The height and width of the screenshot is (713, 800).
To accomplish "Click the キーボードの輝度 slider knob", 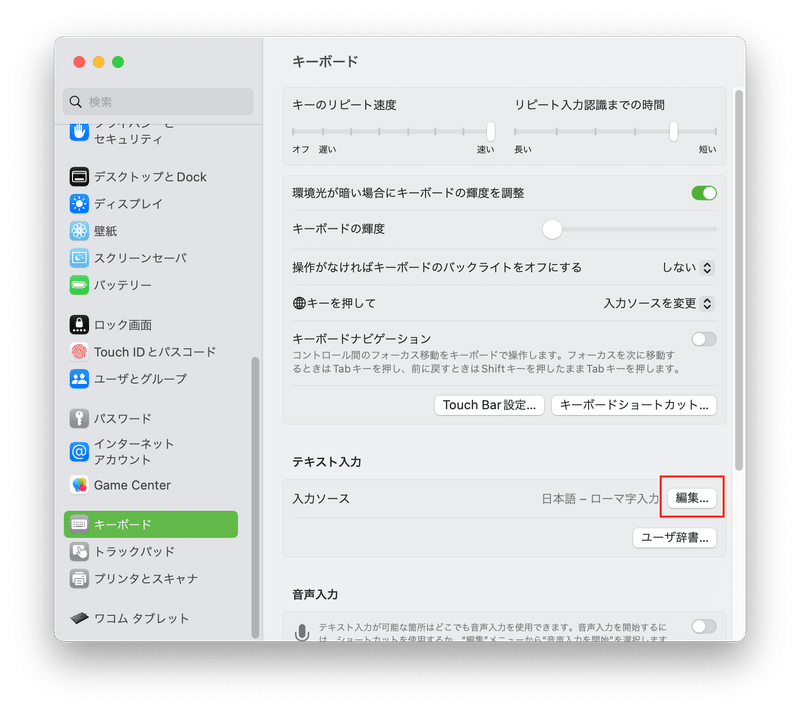I will coord(552,229).
